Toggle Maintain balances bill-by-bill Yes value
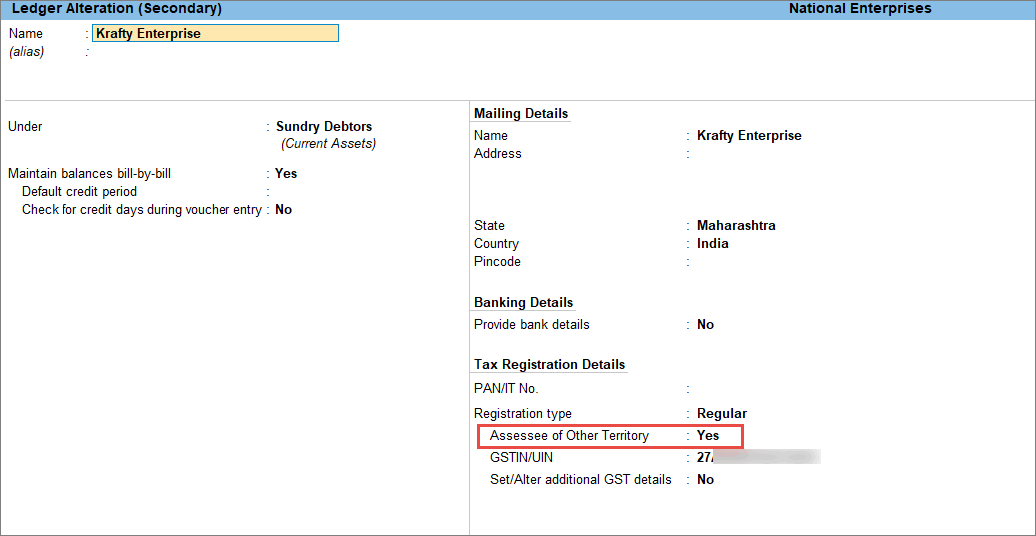 [286, 174]
